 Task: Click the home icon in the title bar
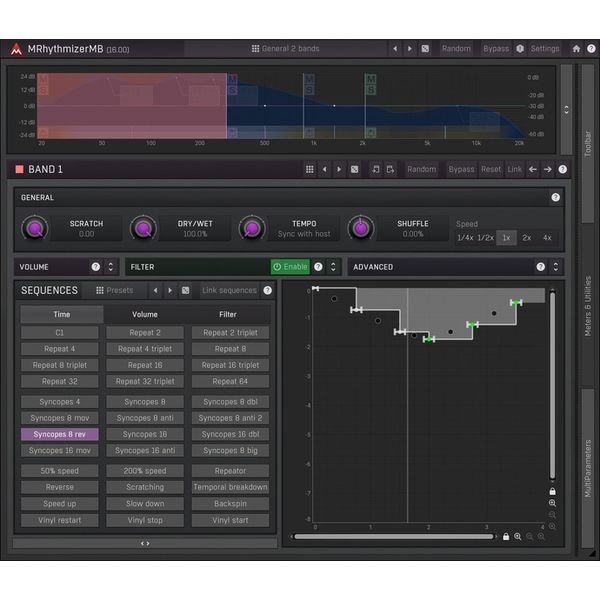click(x=576, y=48)
